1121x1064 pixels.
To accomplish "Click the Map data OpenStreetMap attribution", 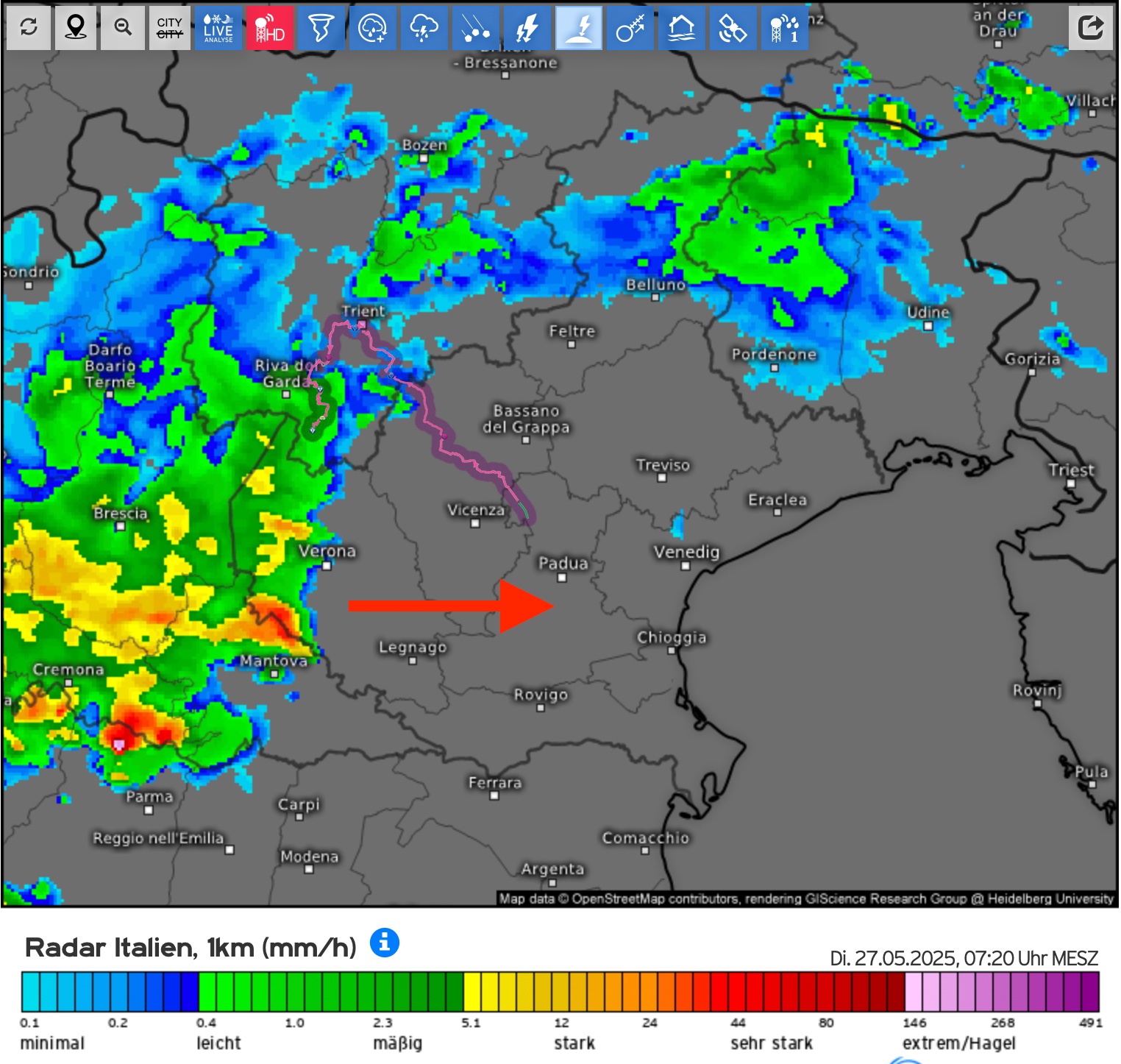I will (806, 898).
